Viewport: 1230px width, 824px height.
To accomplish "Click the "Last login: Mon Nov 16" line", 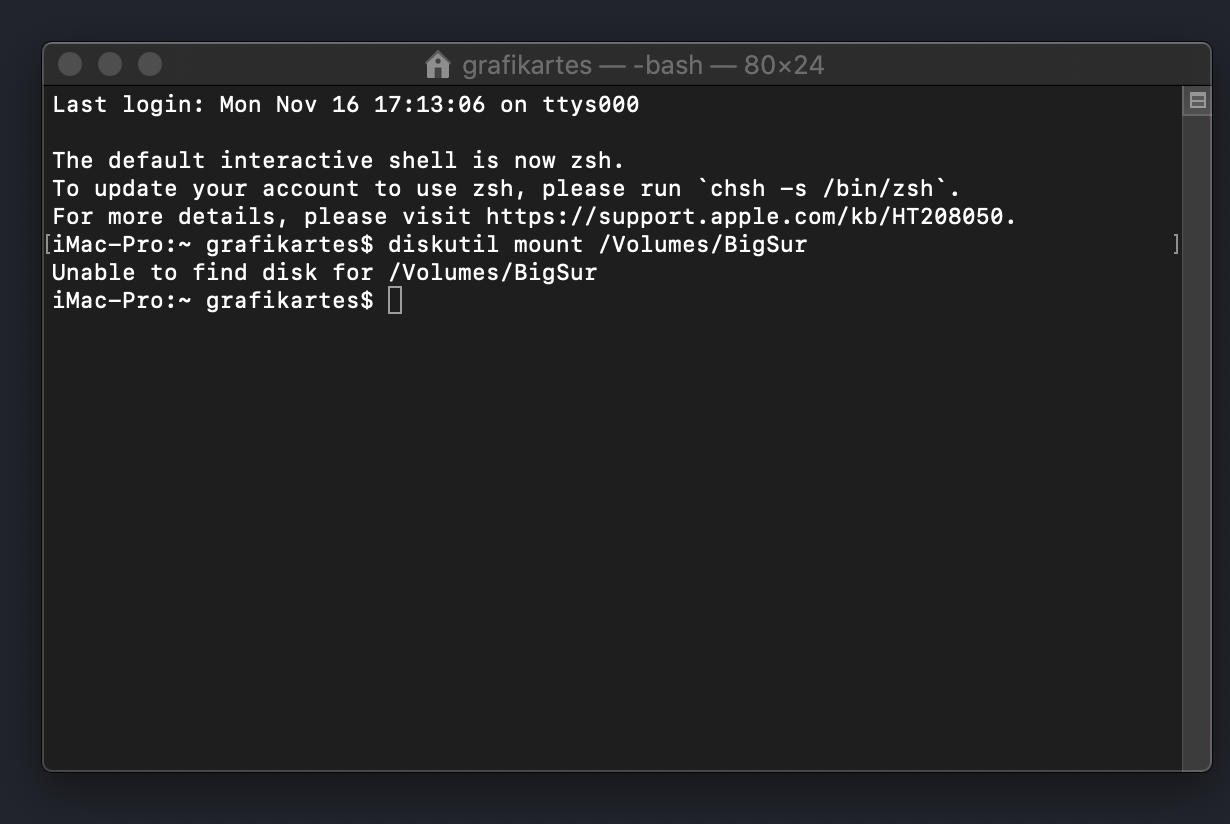I will coord(345,104).
